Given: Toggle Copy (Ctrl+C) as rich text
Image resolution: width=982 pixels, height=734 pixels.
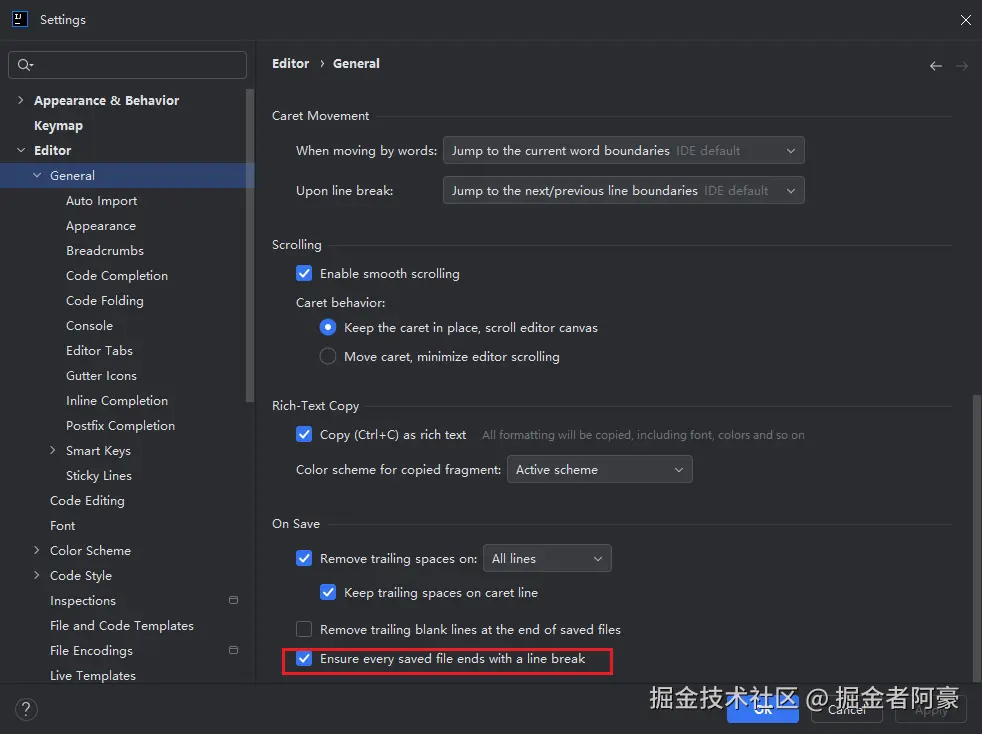Looking at the screenshot, I should pyautogui.click(x=304, y=434).
